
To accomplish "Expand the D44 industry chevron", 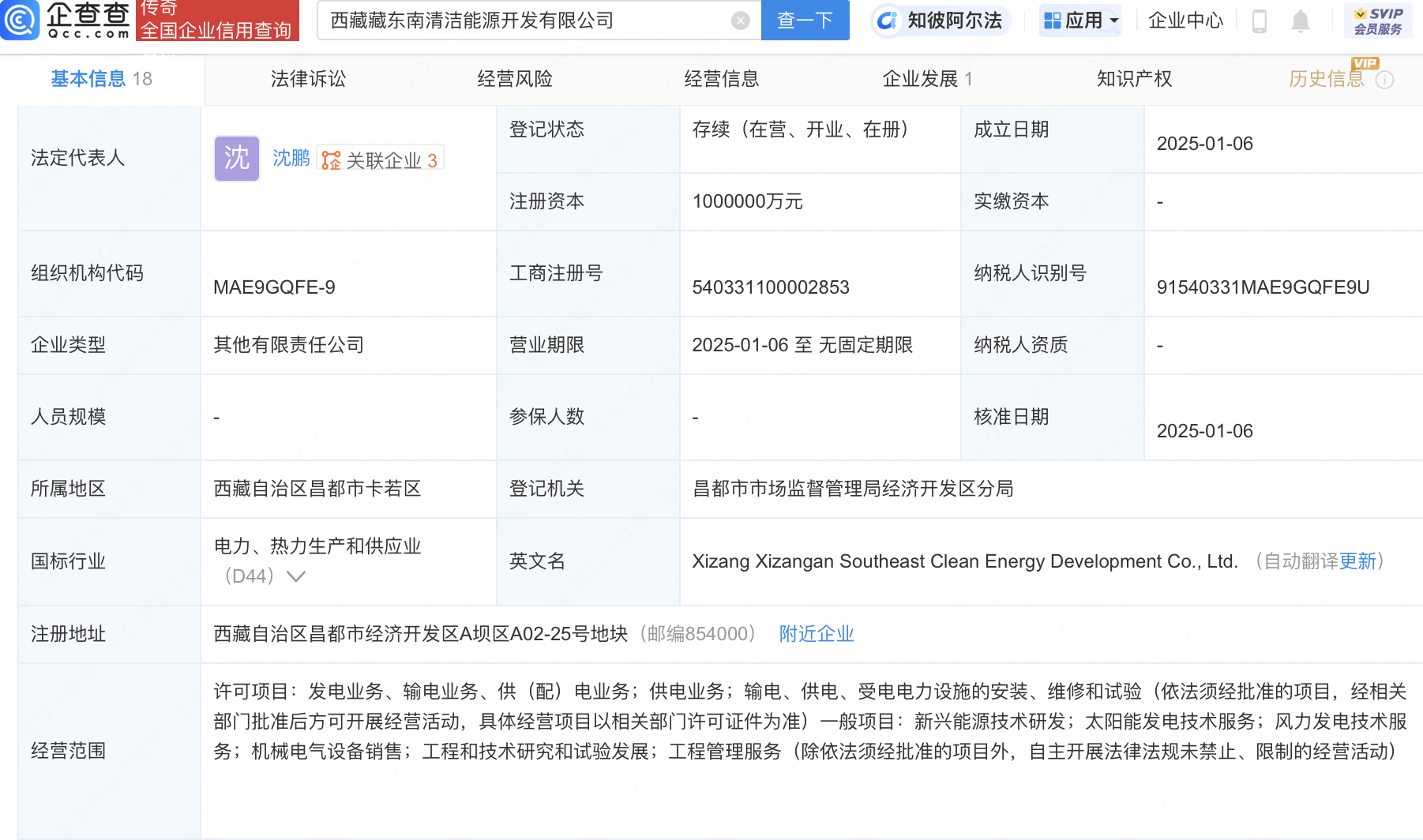I will click(x=296, y=576).
